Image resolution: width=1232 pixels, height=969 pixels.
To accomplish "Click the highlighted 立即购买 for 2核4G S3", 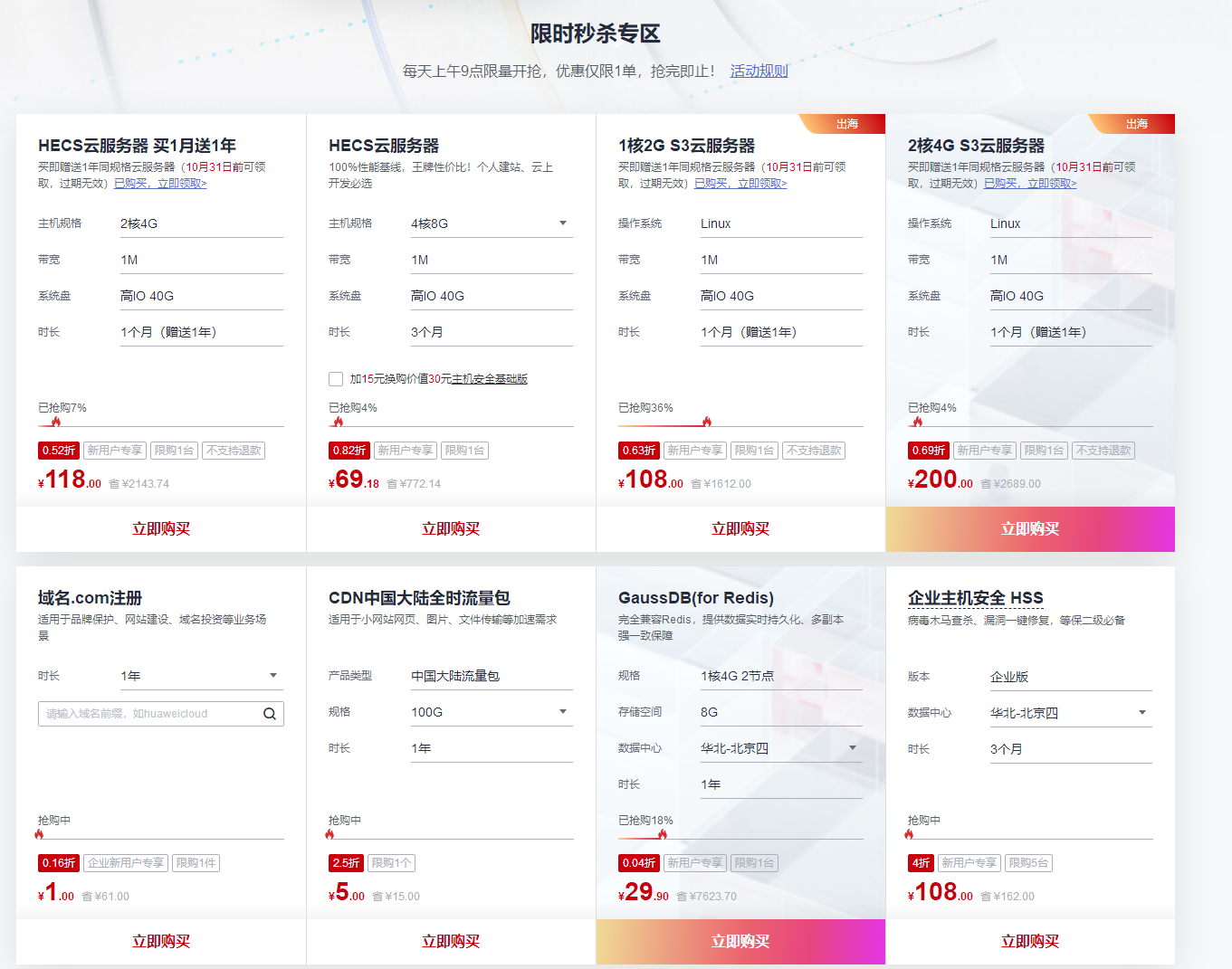I will tap(1030, 529).
